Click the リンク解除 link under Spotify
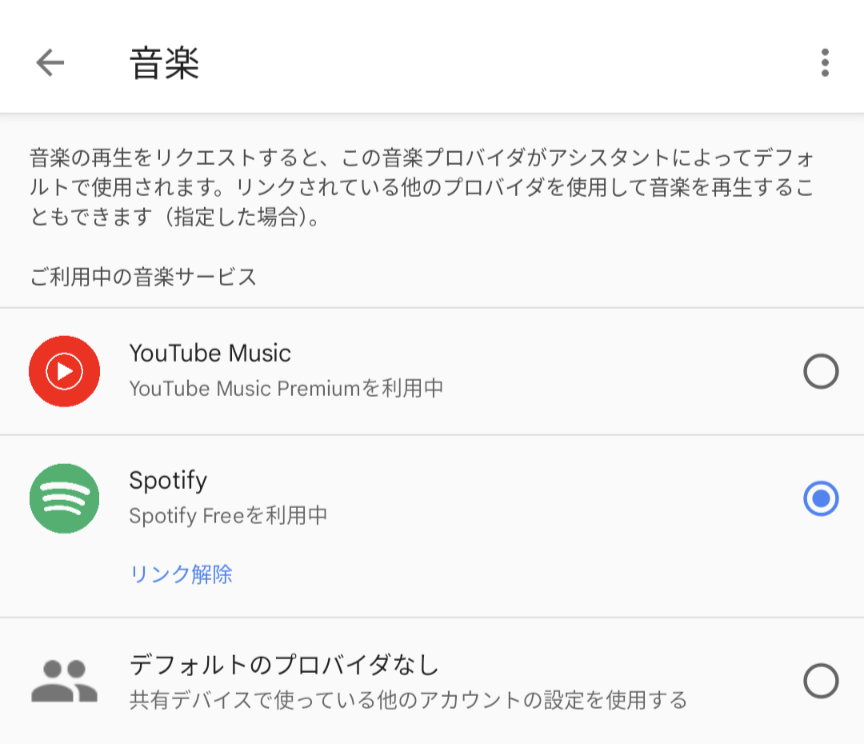The width and height of the screenshot is (864, 744). tap(181, 574)
